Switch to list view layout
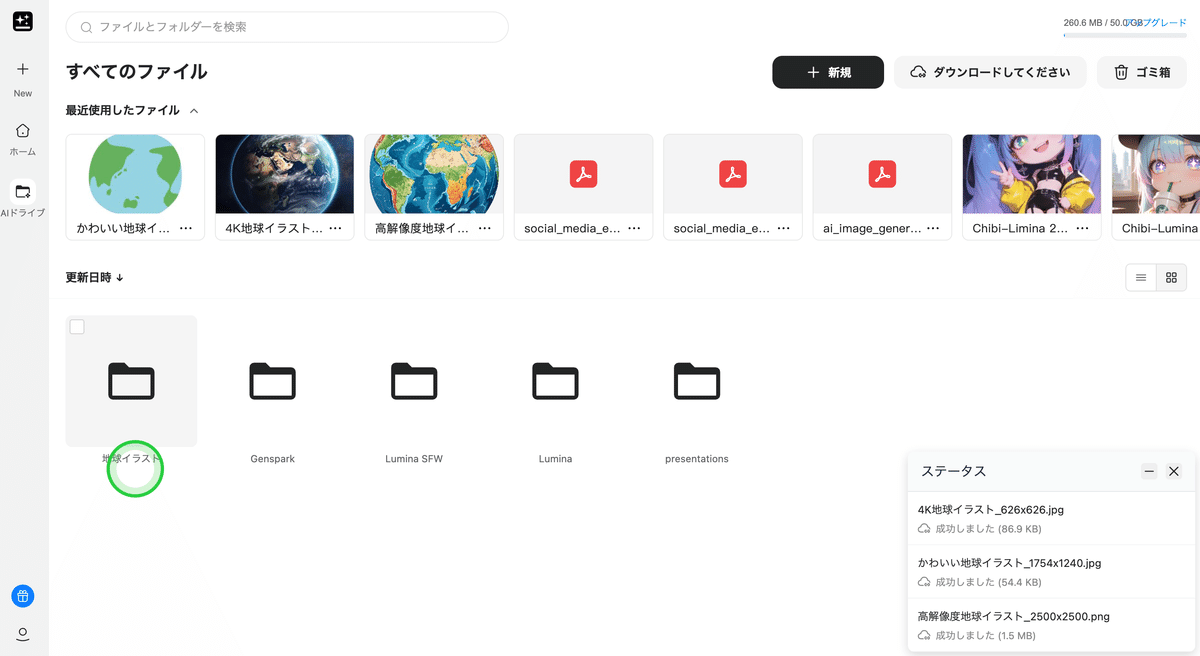Viewport: 1200px width, 656px height. click(1141, 278)
